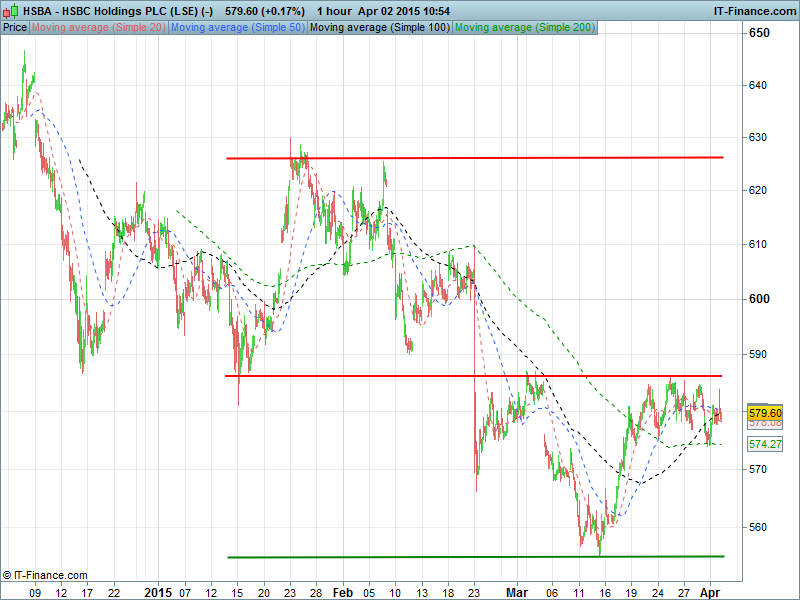Select Moving average (Simple 20) legend tab
Screen dimensions: 800x600
point(98,27)
